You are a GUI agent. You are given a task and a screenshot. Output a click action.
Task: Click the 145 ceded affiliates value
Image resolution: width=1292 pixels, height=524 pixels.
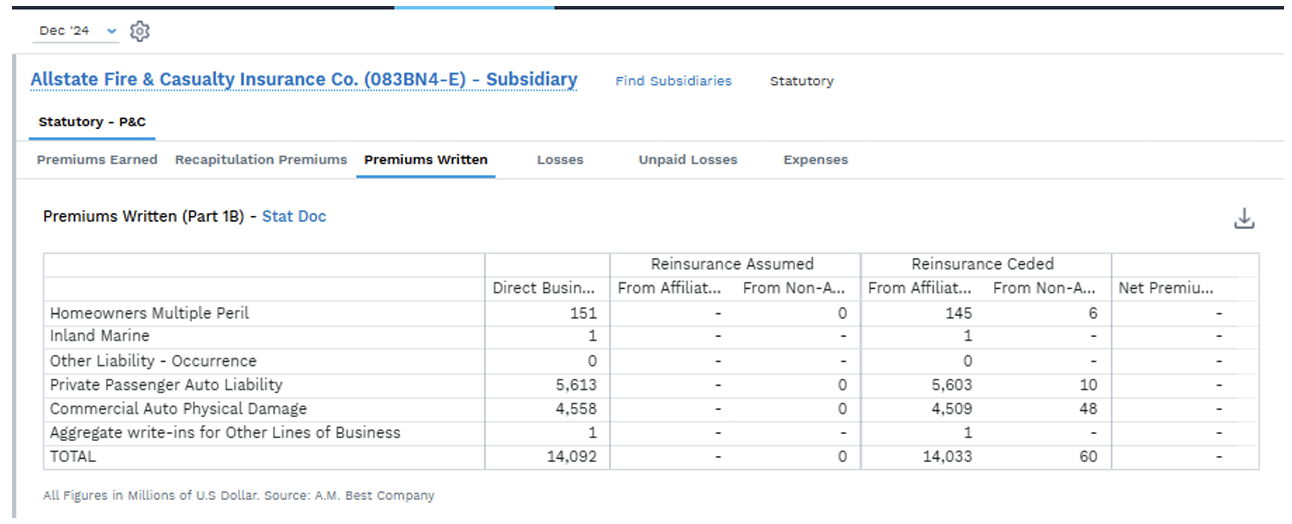coord(958,313)
